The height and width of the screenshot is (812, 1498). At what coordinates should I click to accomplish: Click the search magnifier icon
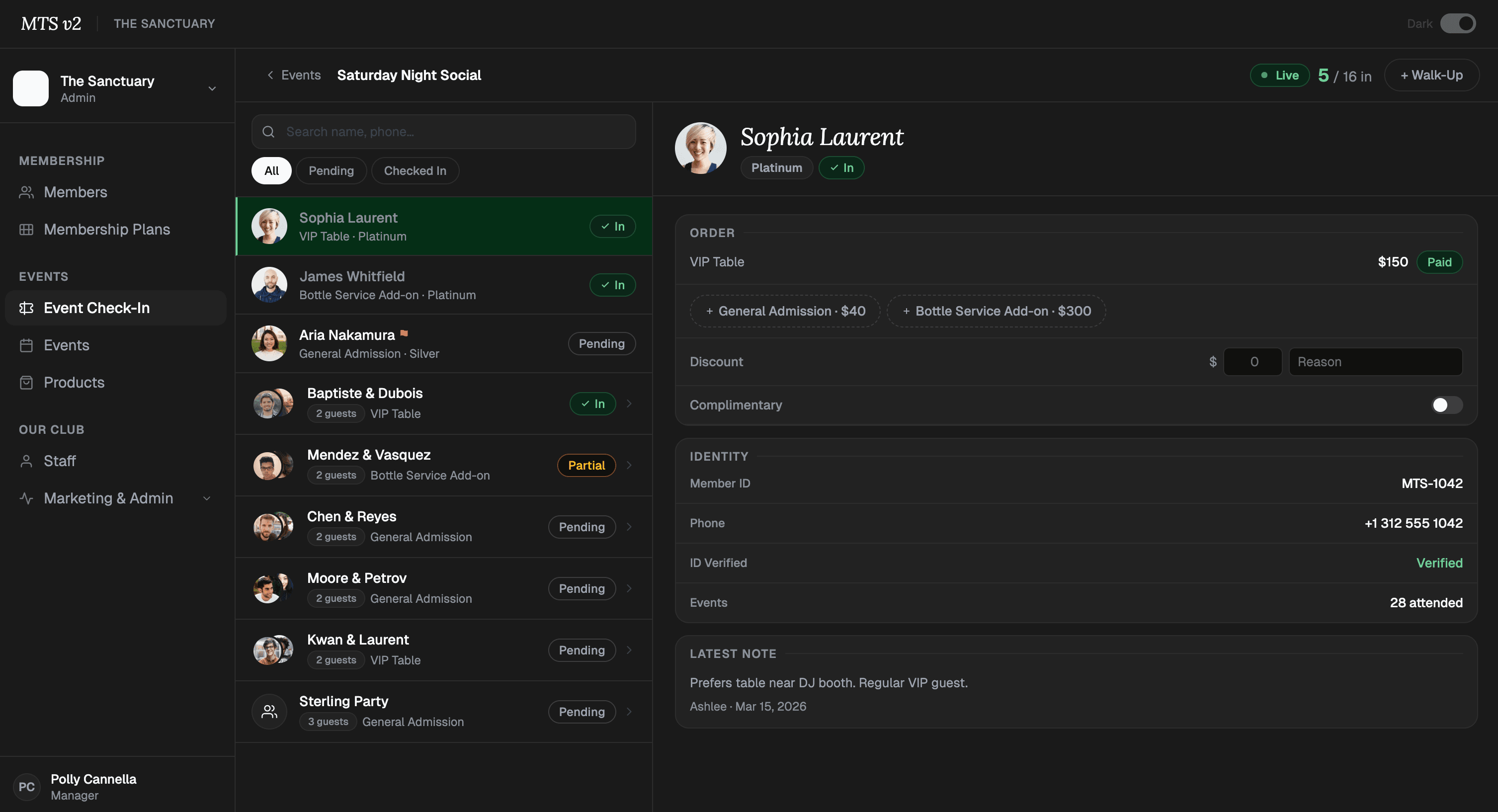(268, 132)
